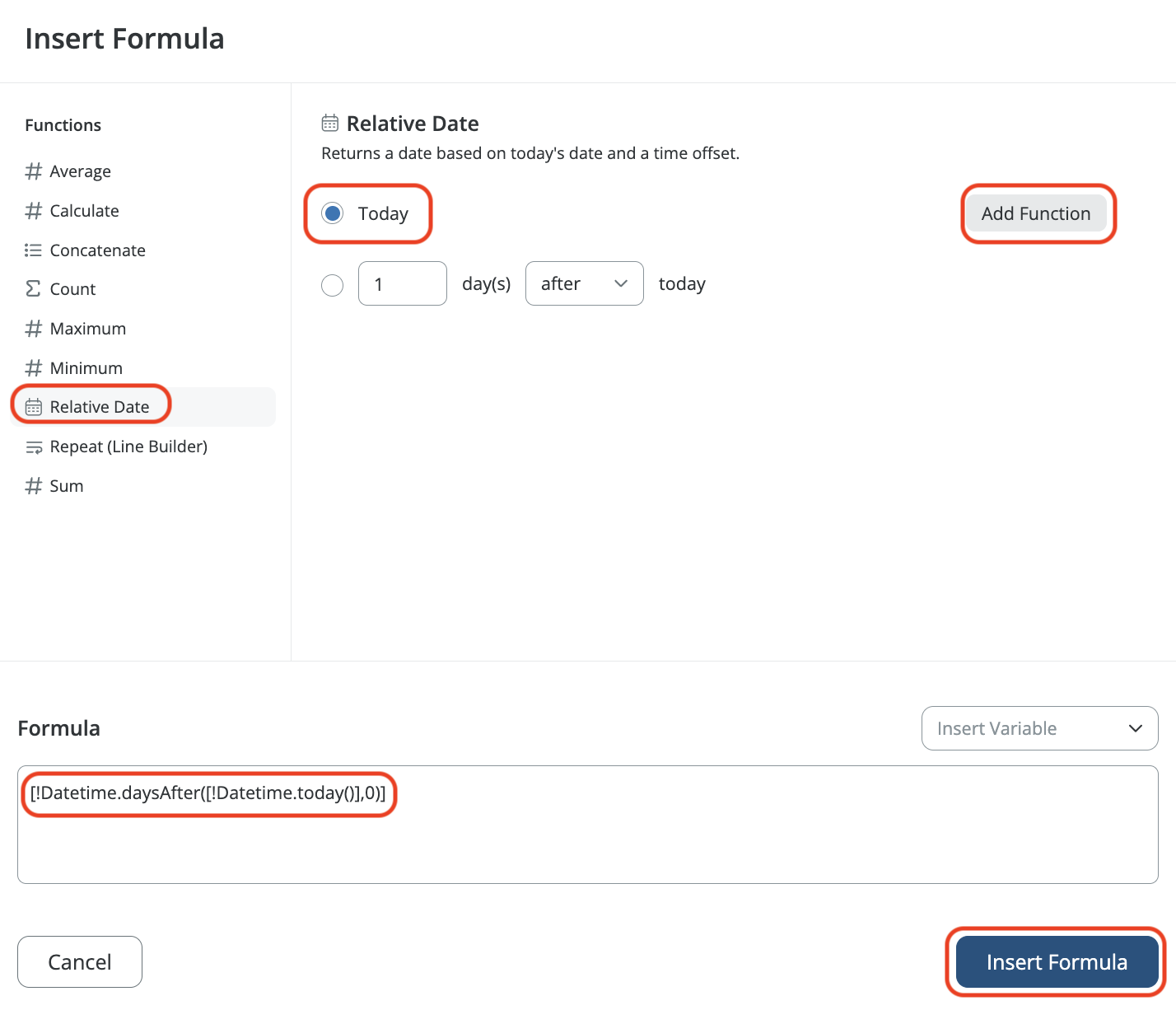Click the list icon beside Concatenate
Image resolution: width=1176 pixels, height=1010 pixels.
[x=34, y=250]
